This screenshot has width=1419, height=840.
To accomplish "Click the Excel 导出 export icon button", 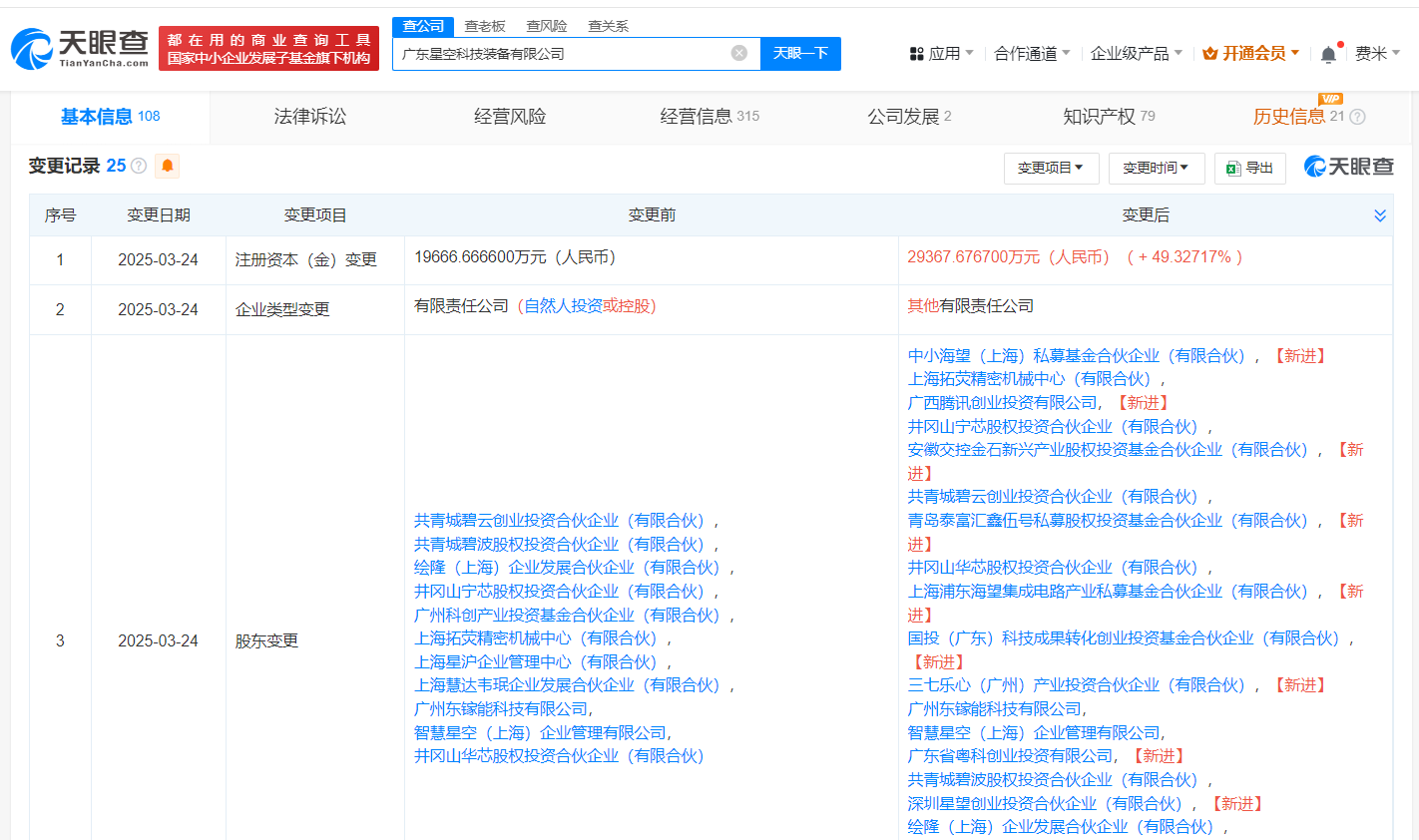I will pyautogui.click(x=1249, y=168).
